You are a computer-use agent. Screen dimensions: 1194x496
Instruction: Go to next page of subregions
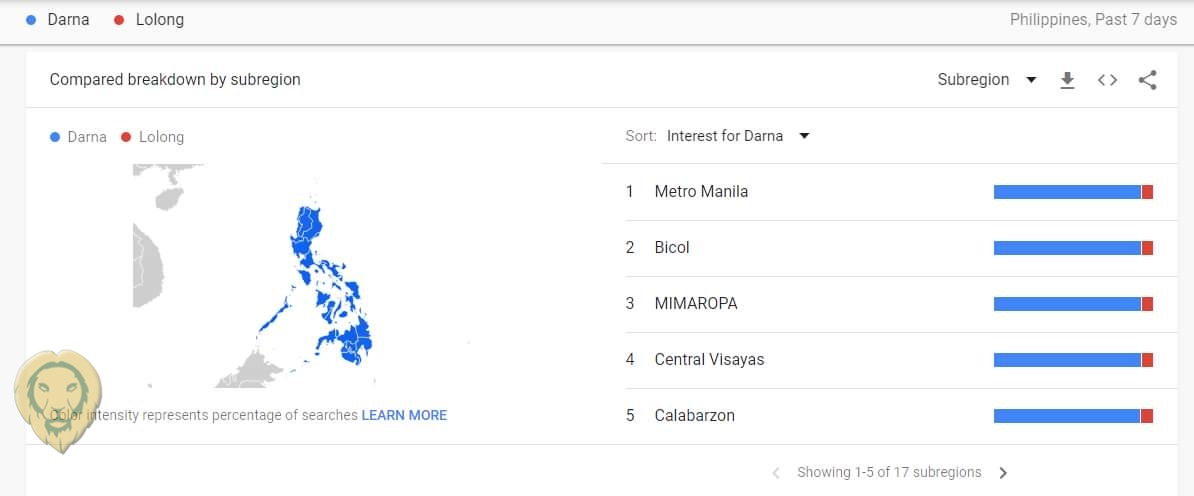[x=1004, y=472]
